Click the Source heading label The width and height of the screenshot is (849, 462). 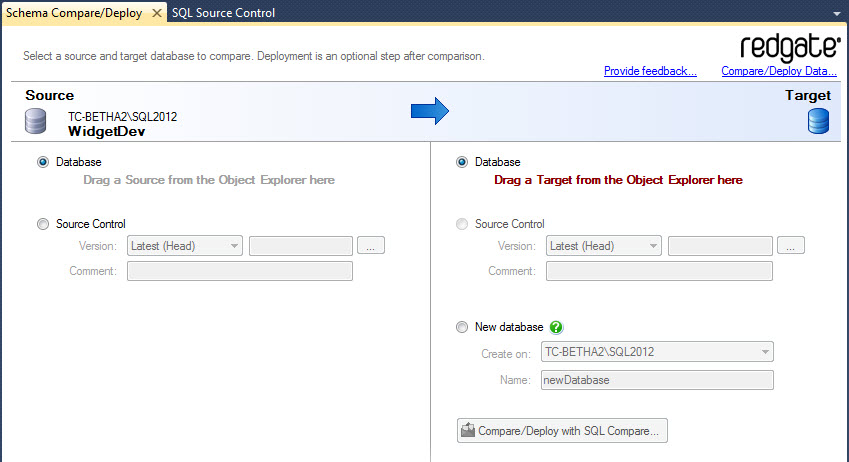tap(49, 95)
